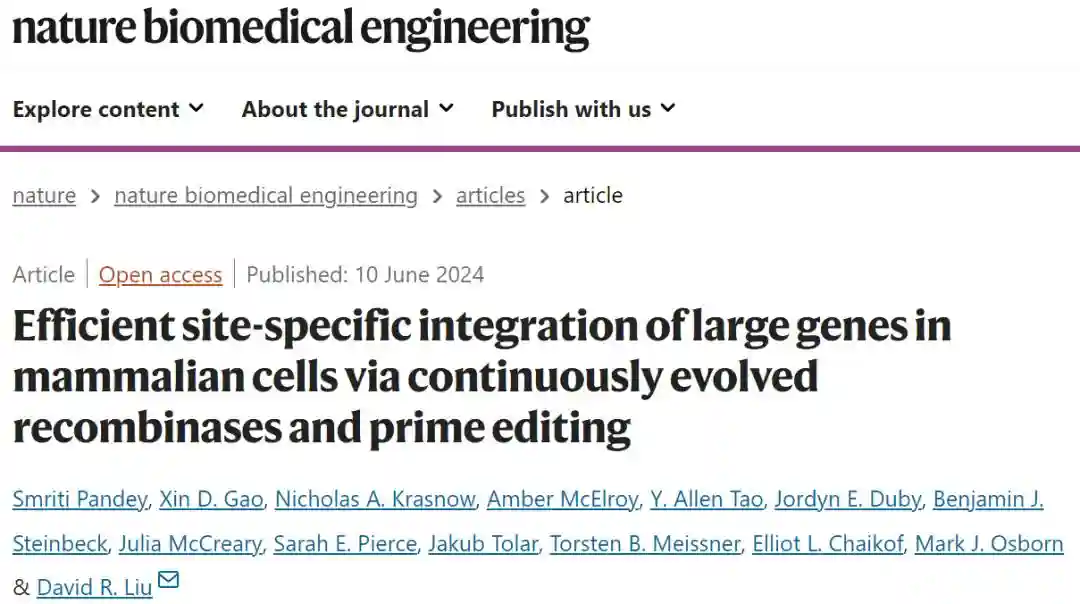This screenshot has width=1080, height=604.
Task: Click the nature biomedical engineering journal logo
Action: tap(300, 27)
